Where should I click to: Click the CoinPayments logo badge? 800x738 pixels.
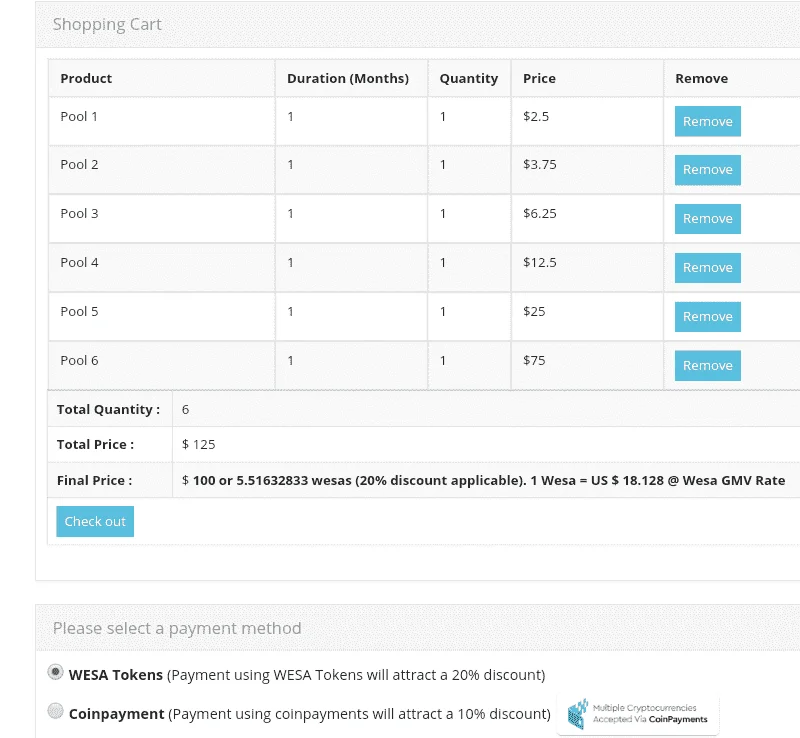(638, 714)
